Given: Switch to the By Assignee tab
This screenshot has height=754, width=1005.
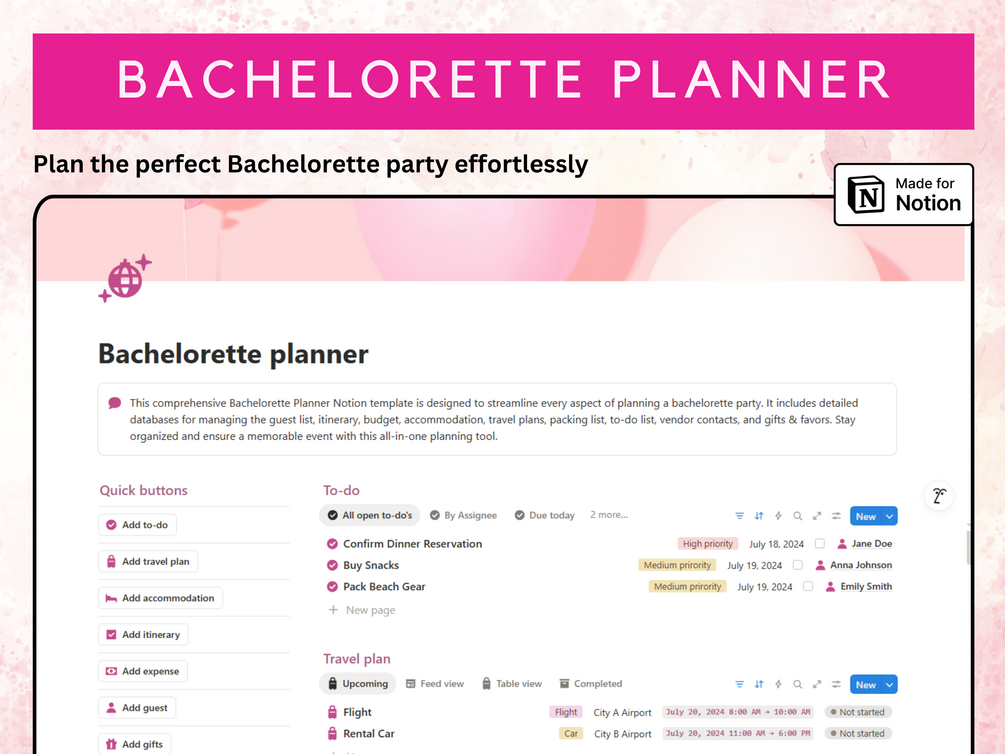Looking at the screenshot, I should pos(463,516).
